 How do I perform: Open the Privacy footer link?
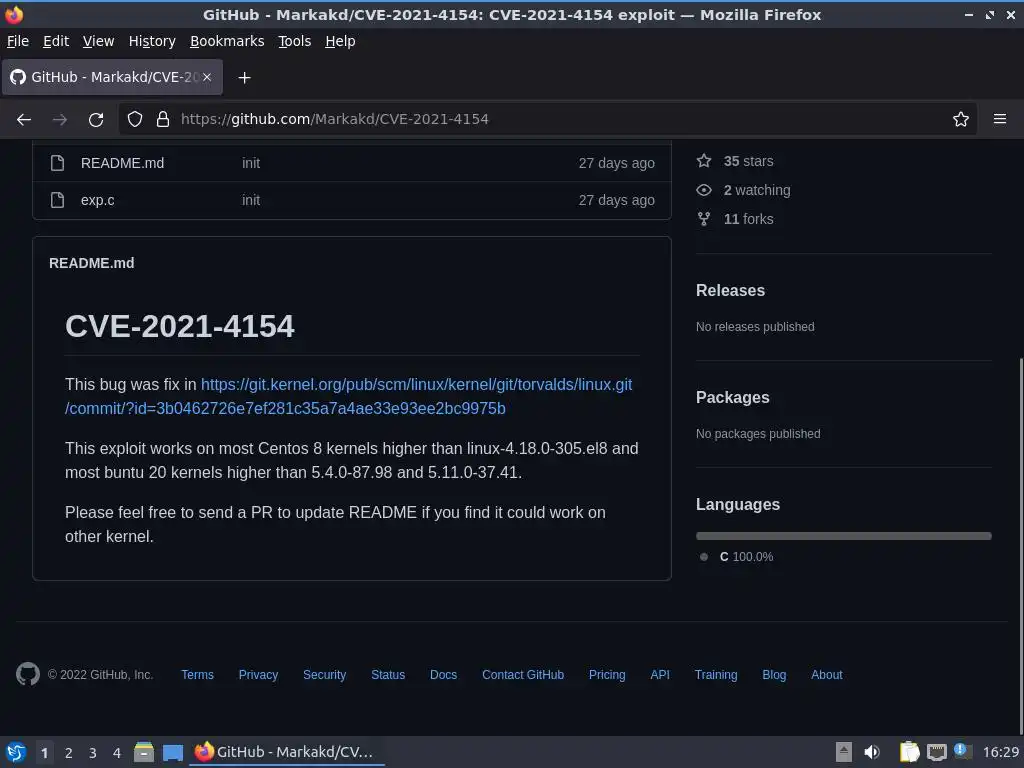point(258,675)
